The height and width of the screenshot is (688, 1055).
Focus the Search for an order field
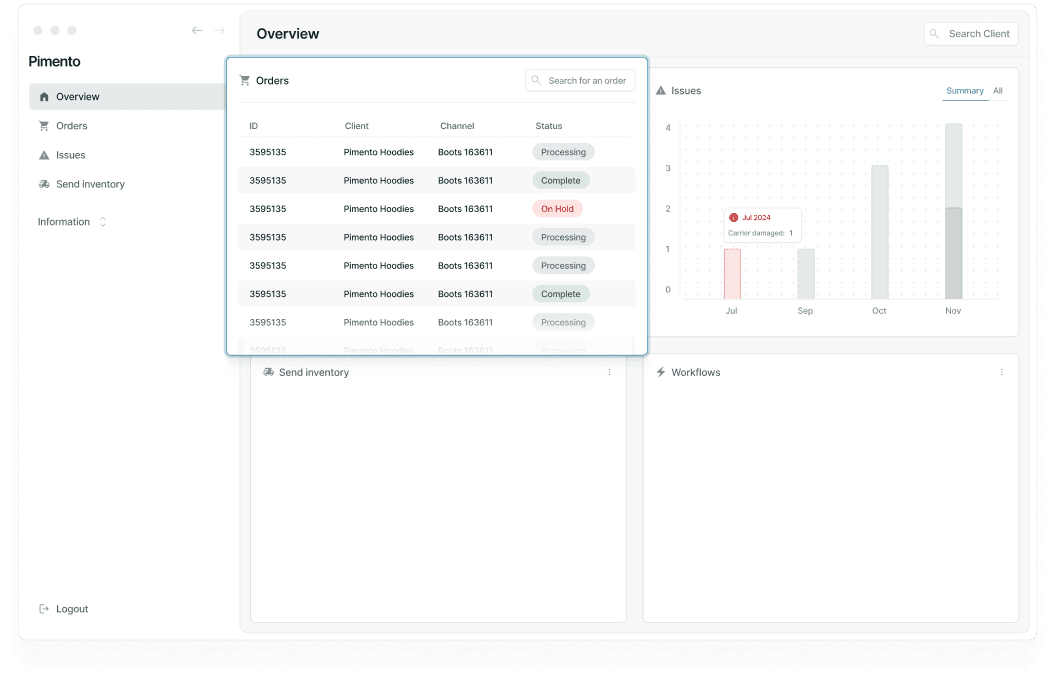coord(580,81)
